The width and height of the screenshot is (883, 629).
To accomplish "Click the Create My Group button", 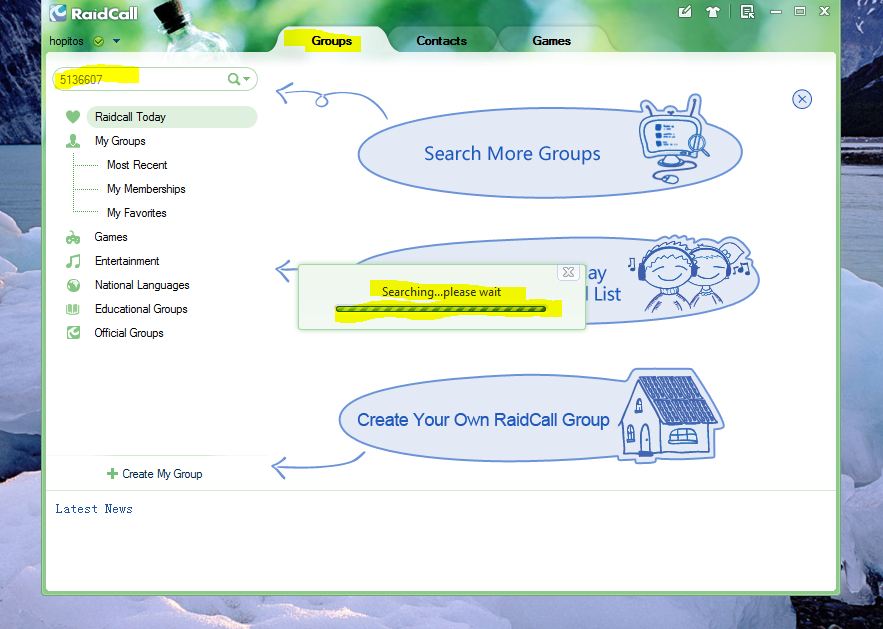I will tap(154, 474).
